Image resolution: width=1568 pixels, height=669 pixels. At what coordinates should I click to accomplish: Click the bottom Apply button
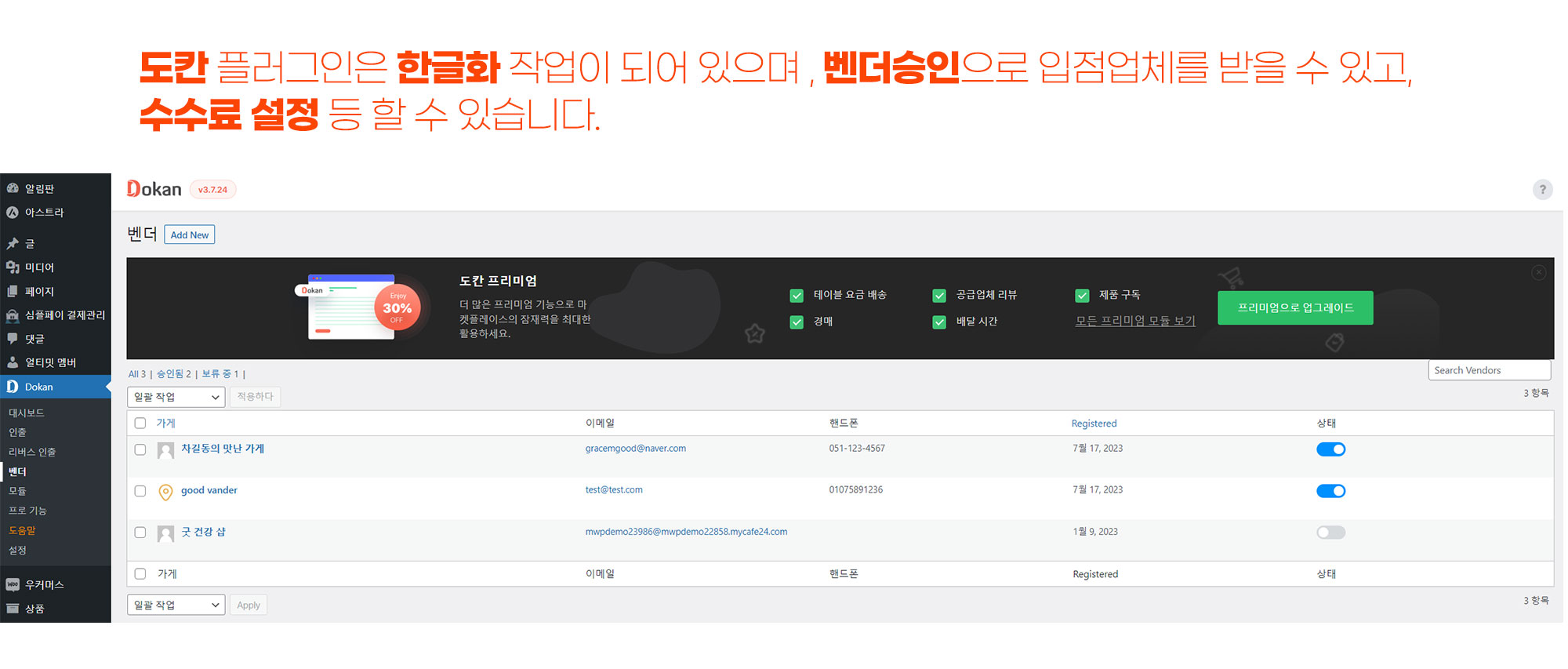[249, 605]
